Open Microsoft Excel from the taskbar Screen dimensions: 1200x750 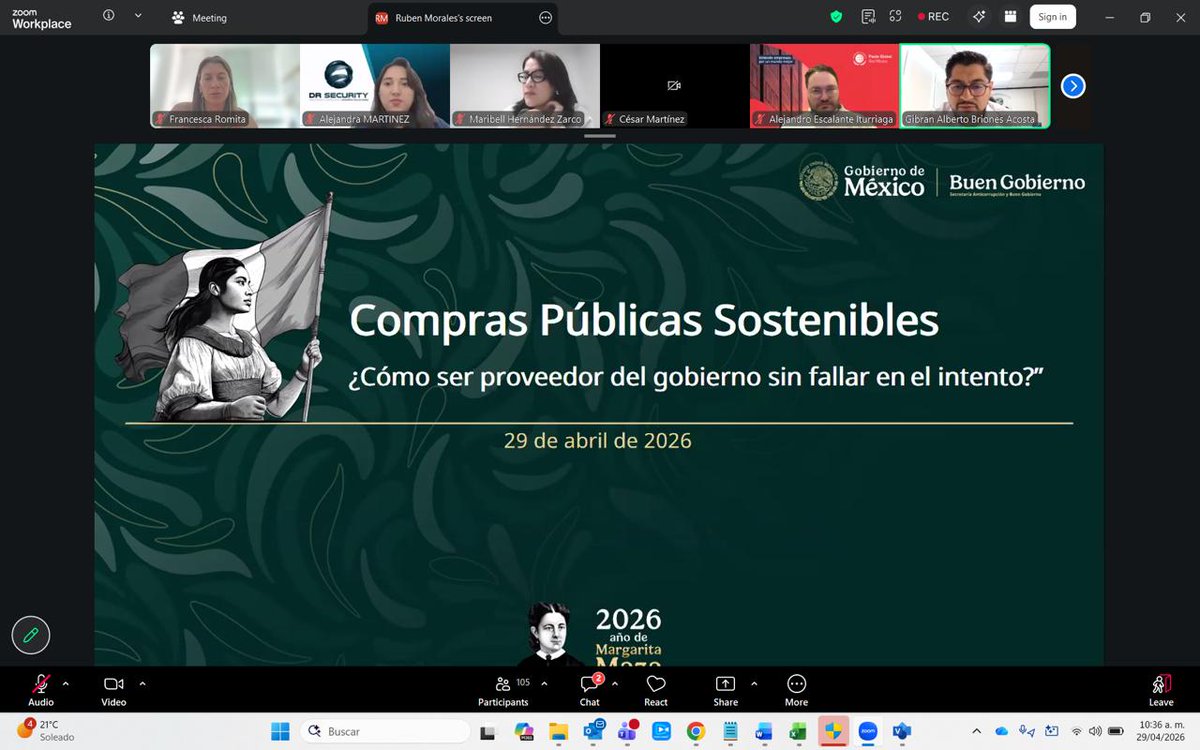(798, 731)
